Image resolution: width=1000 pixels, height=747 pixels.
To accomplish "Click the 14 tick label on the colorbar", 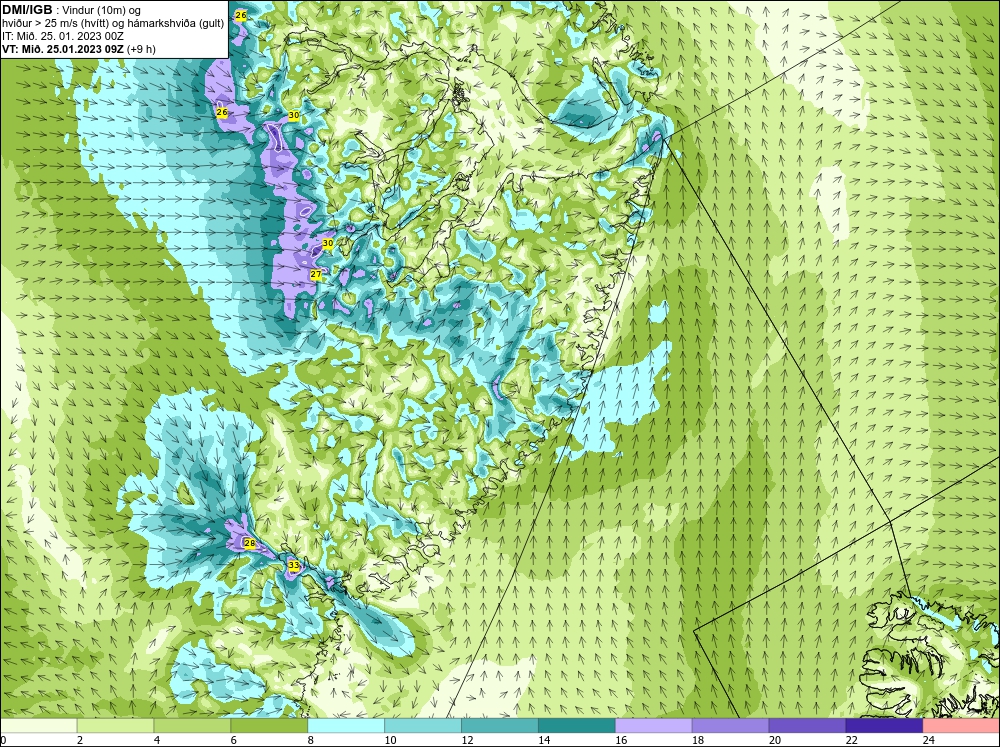I will click(x=544, y=740).
